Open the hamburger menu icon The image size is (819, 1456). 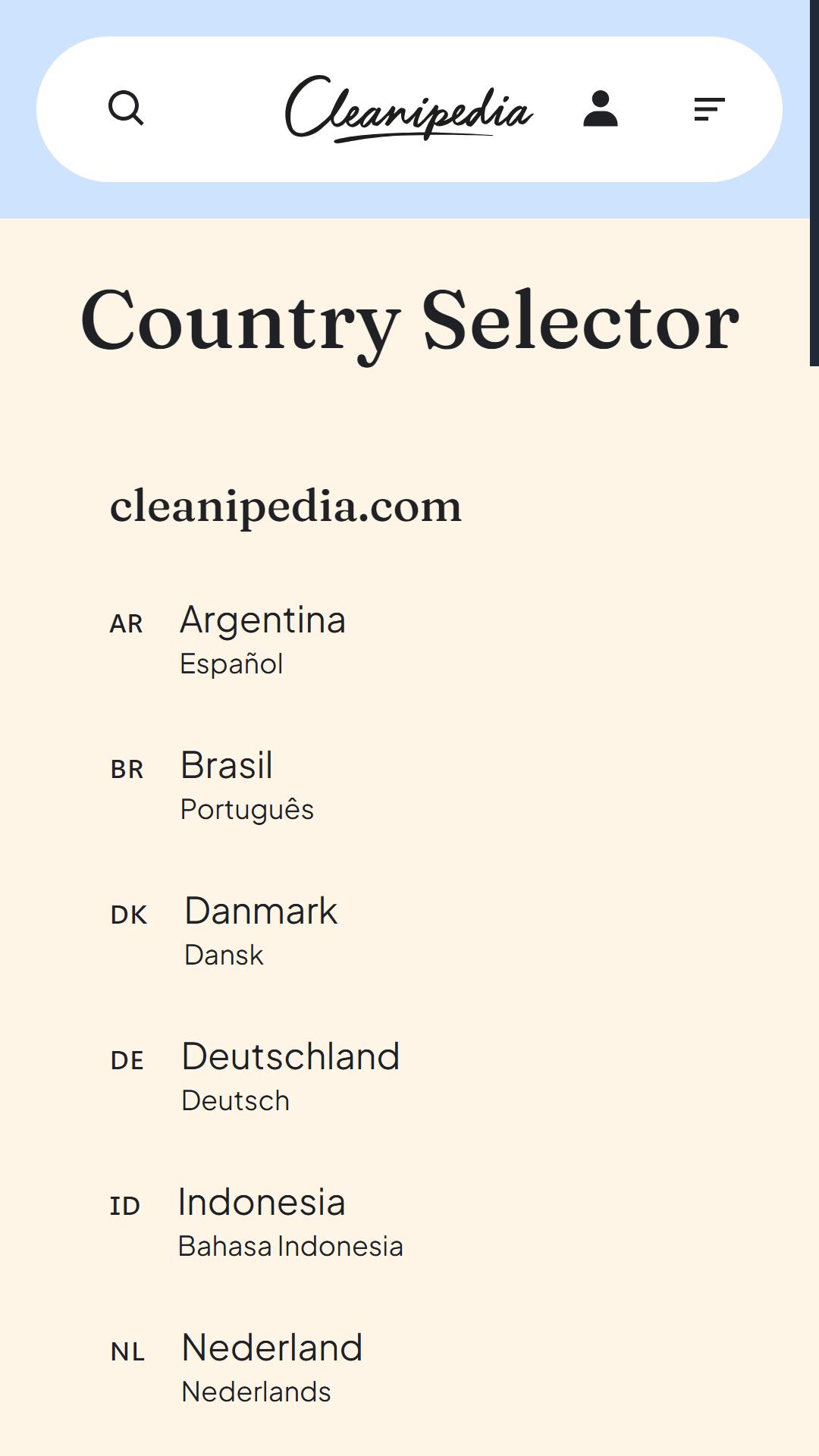click(710, 109)
